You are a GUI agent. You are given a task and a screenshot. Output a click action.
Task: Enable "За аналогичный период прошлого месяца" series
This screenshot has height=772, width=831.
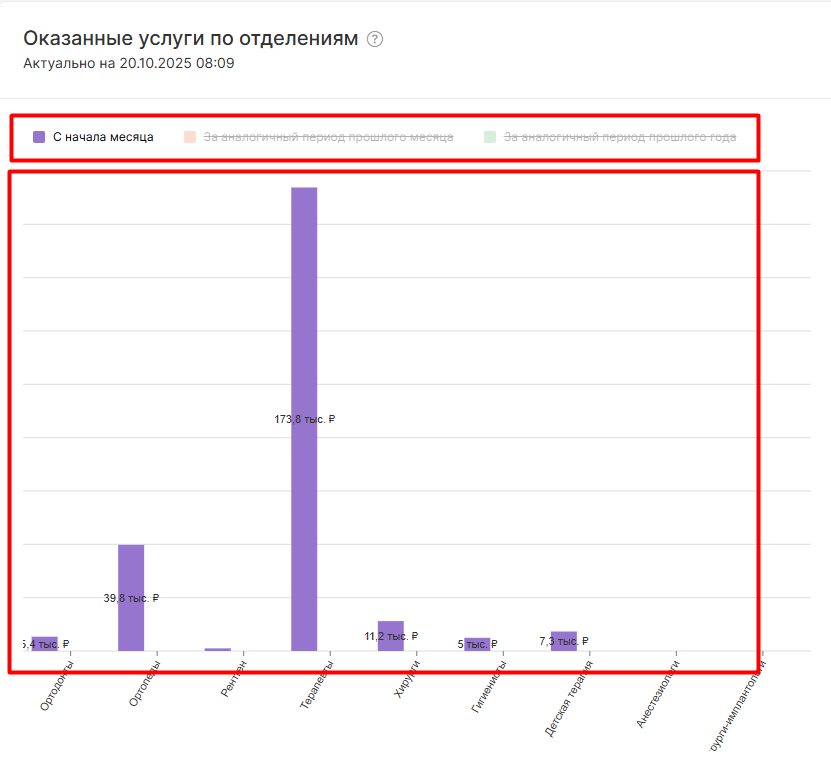[328, 137]
